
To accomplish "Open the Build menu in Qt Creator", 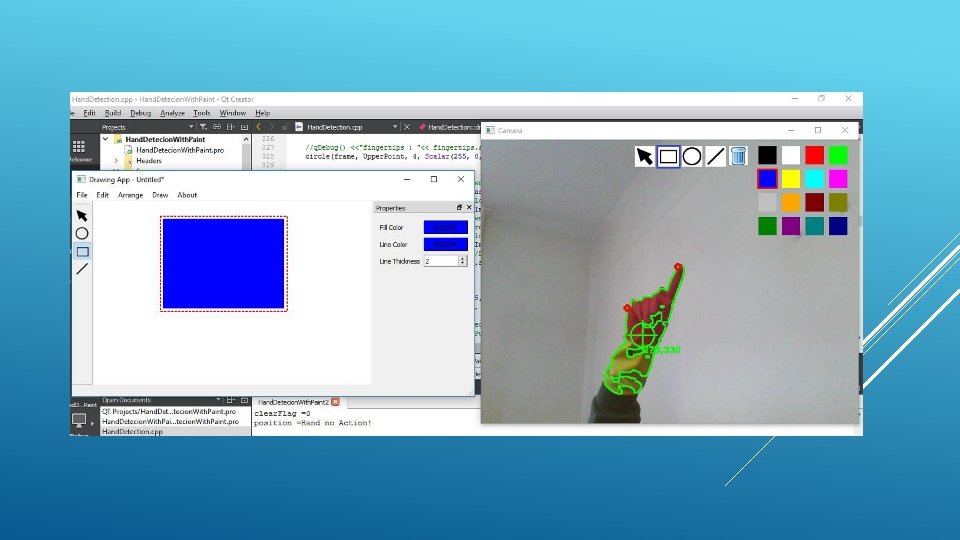I will (x=113, y=113).
